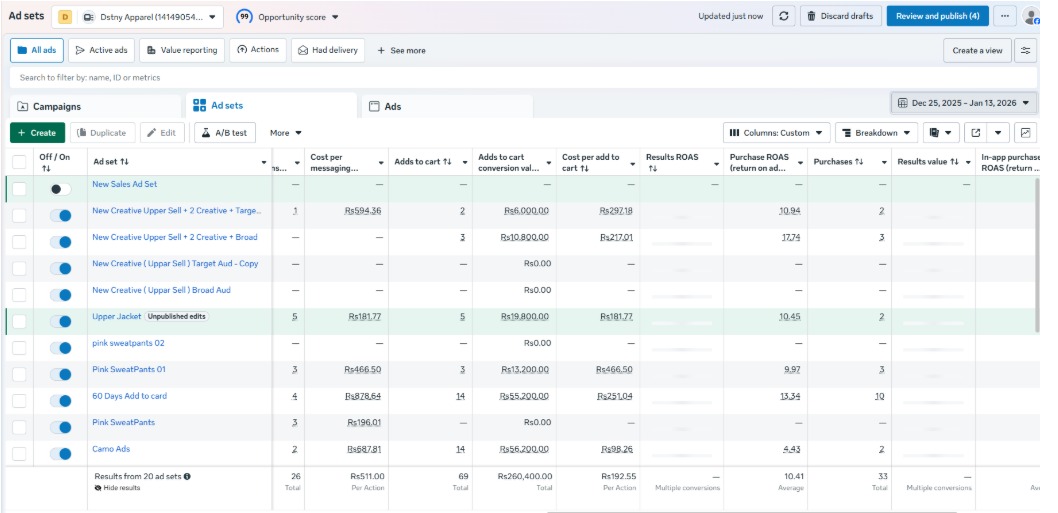Open the export options dropdown arrow
The image size is (1058, 513).
(x=998, y=133)
